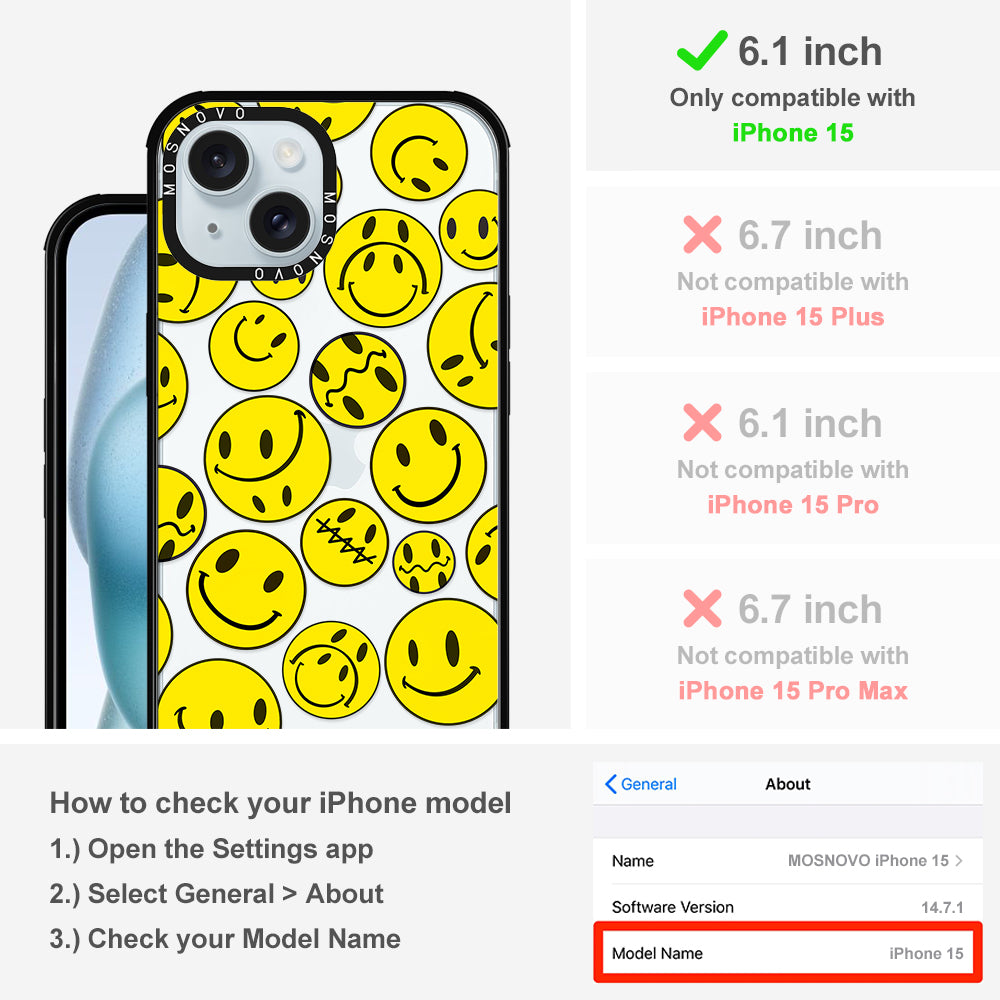Open the Name row chevron arrow
1000x1000 pixels.
click(959, 860)
